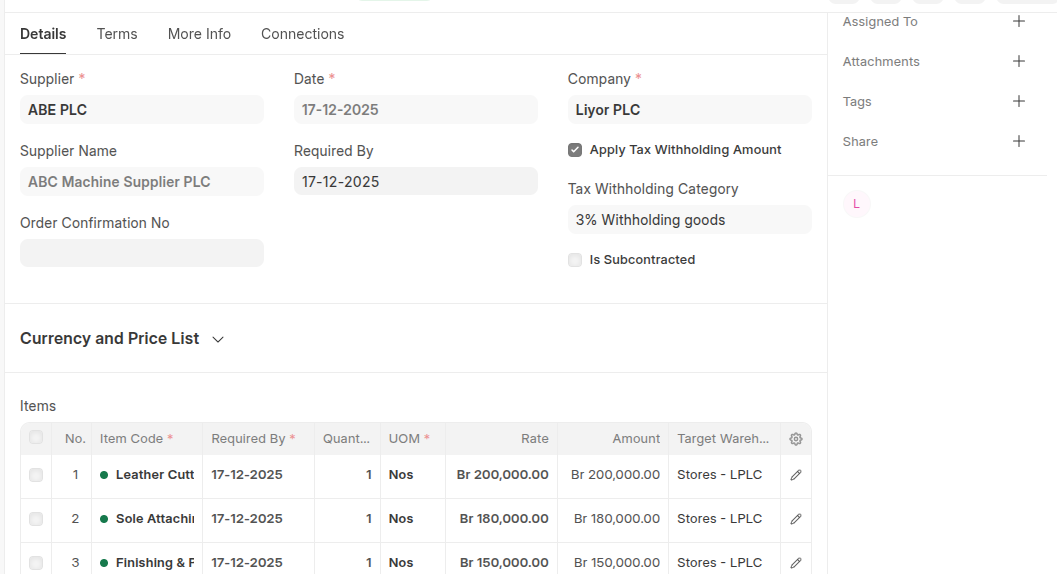The width and height of the screenshot is (1057, 574).
Task: Edit row 2 using the pencil icon
Action: [796, 519]
